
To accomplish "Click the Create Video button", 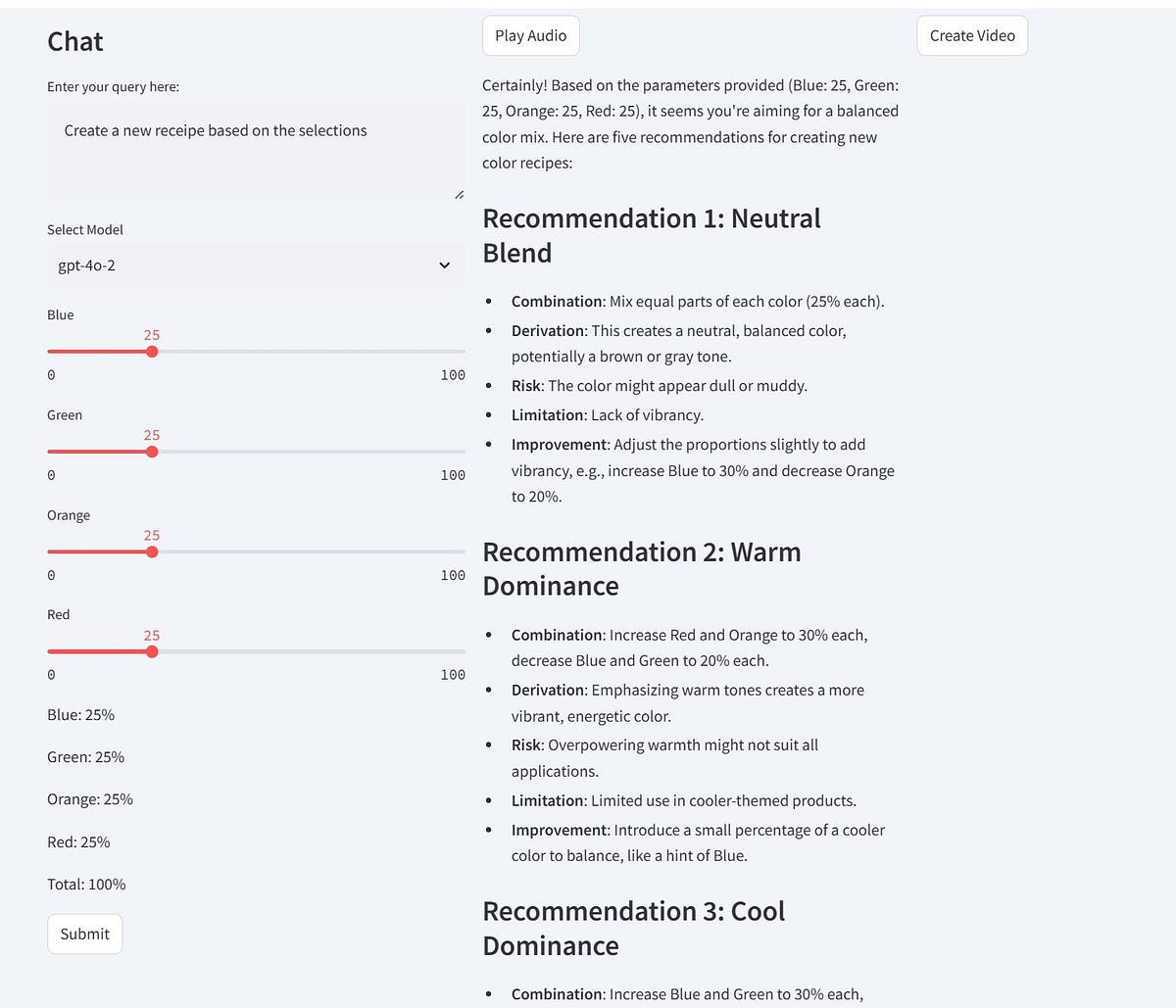I will pos(971,35).
